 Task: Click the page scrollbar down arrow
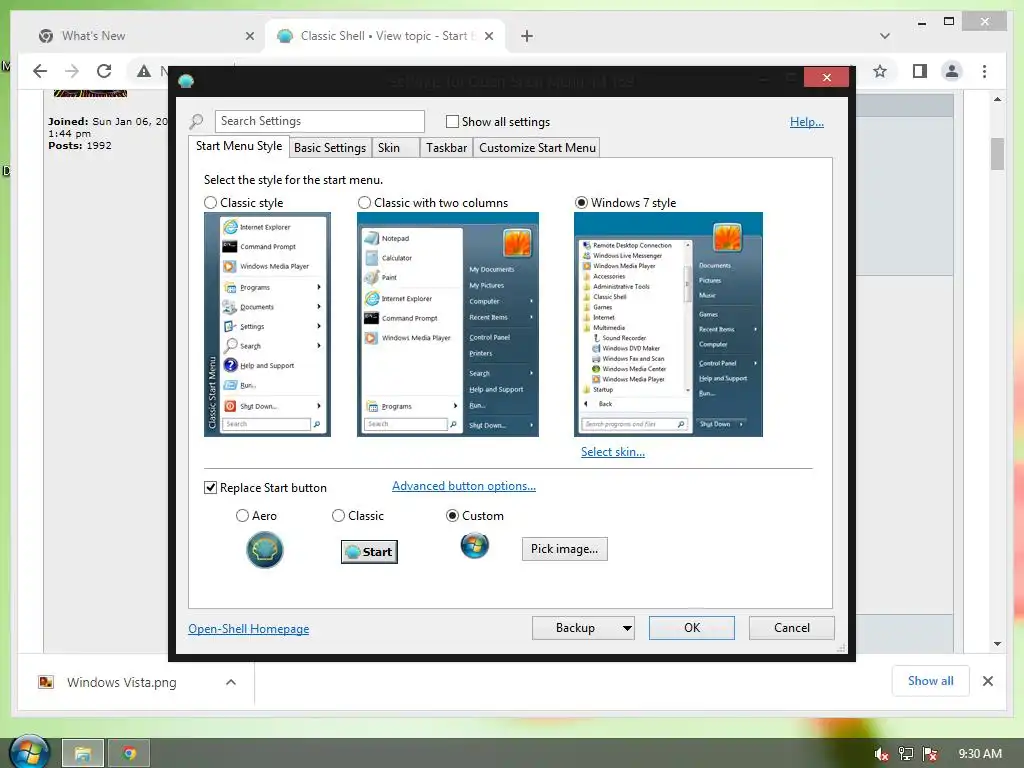point(997,644)
